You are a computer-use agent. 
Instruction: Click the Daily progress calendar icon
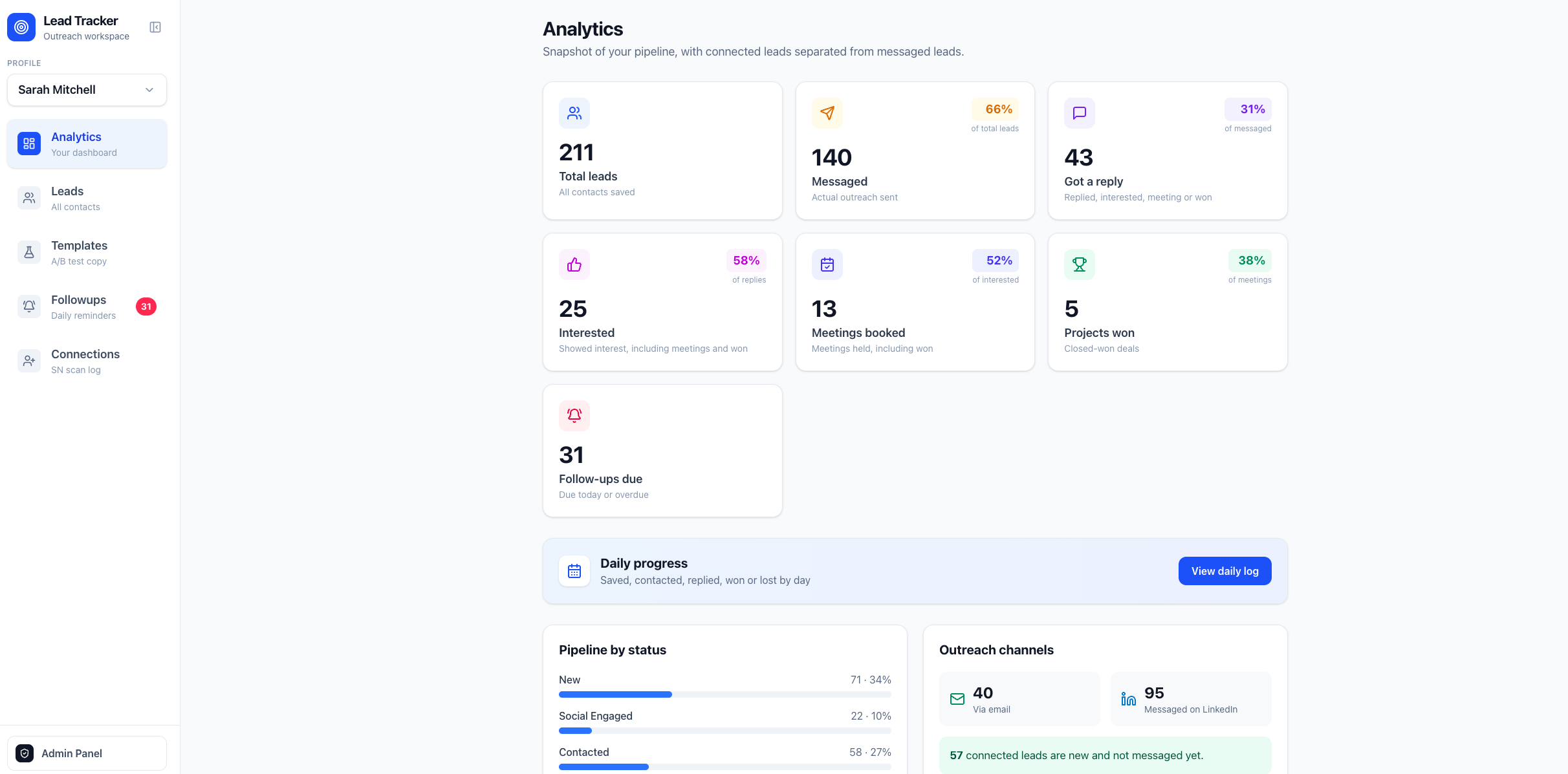pos(574,571)
